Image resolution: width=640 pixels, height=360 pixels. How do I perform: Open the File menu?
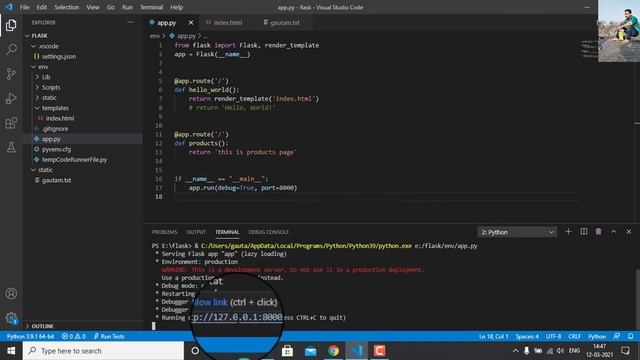[24, 7]
